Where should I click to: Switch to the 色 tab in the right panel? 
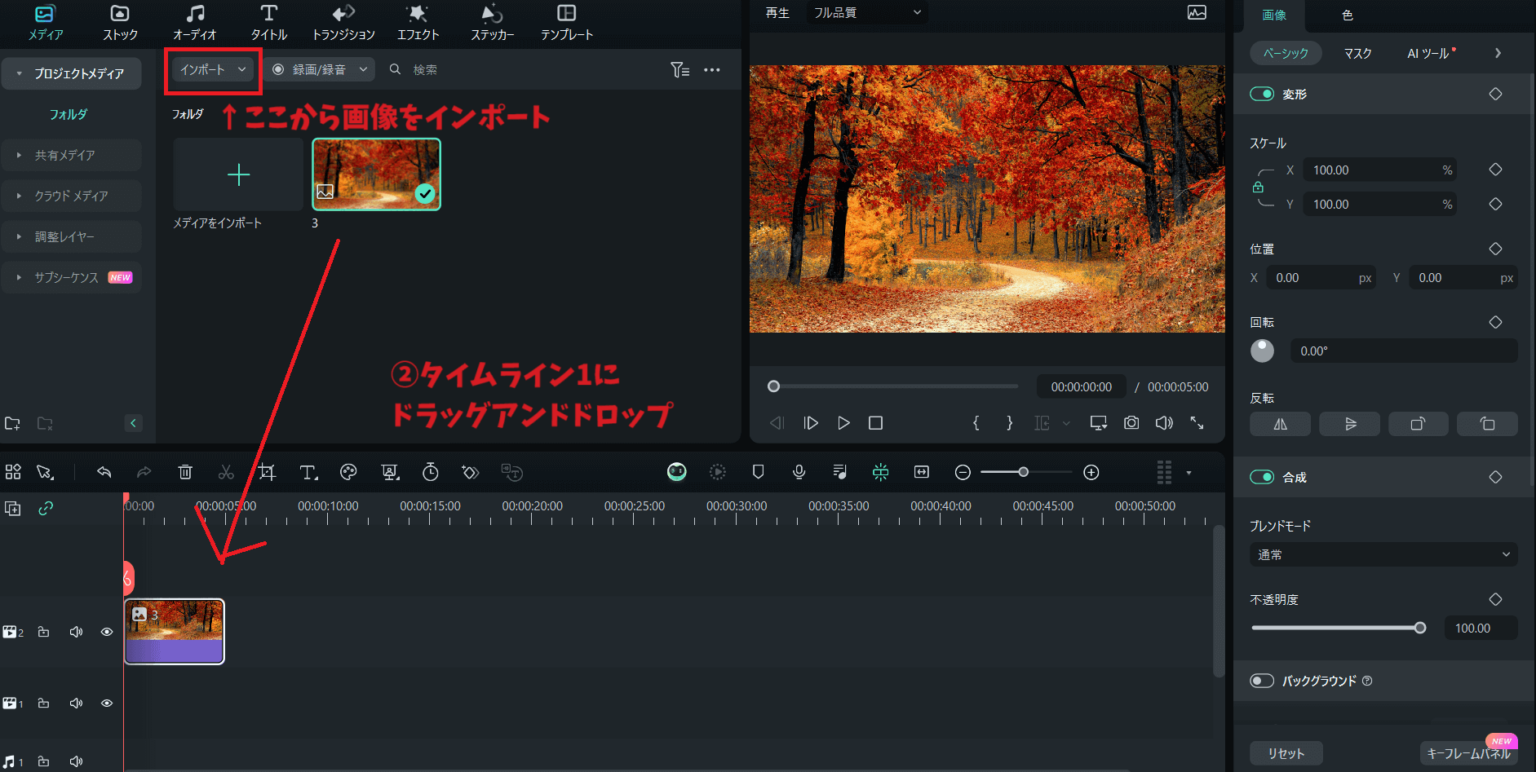point(1346,15)
